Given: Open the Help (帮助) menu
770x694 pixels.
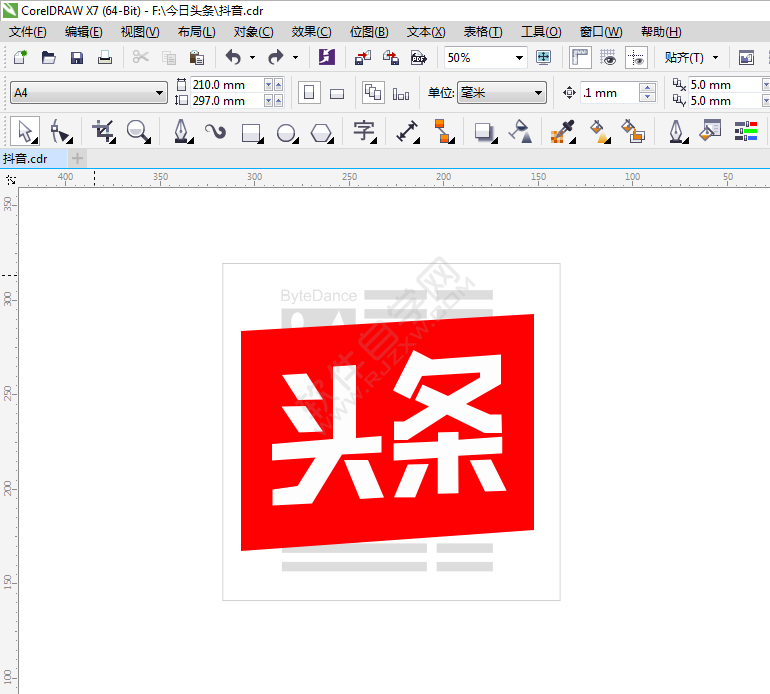Looking at the screenshot, I should pyautogui.click(x=661, y=32).
